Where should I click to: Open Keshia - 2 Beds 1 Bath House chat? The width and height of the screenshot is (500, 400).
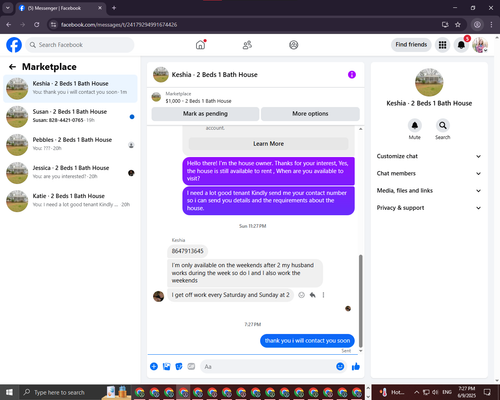pos(70,88)
